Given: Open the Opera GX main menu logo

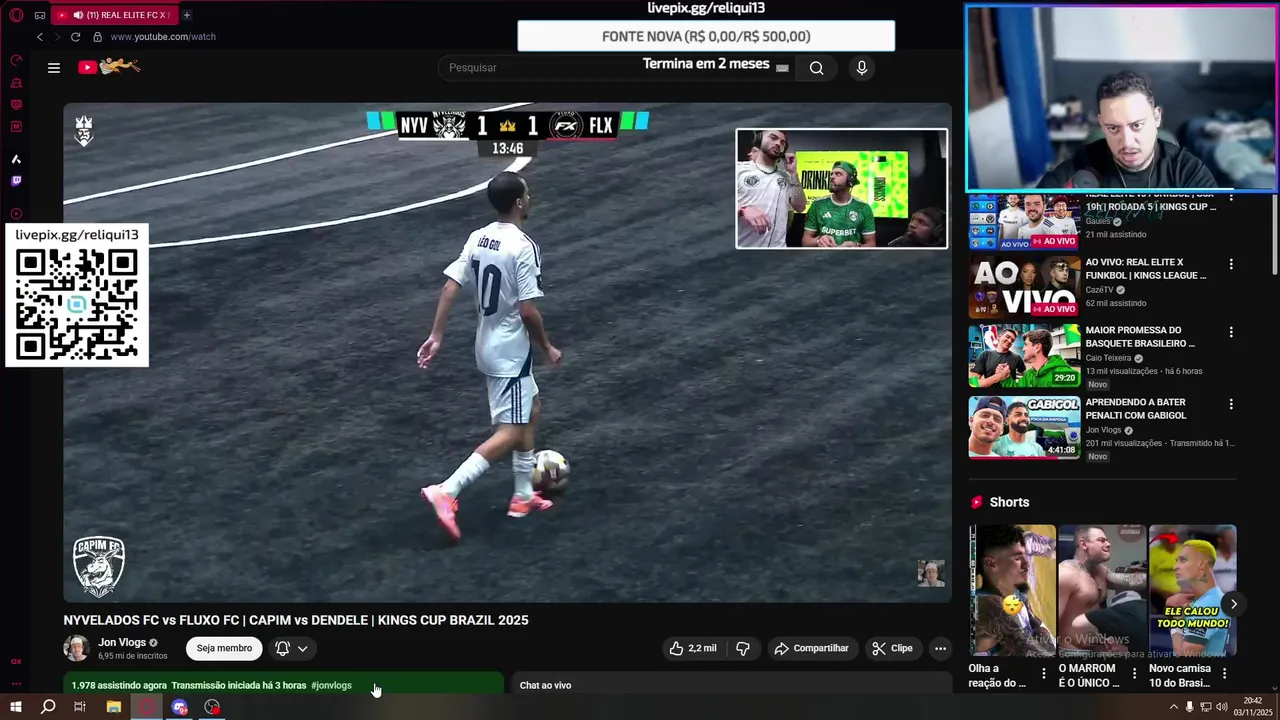Looking at the screenshot, I should coord(16,15).
